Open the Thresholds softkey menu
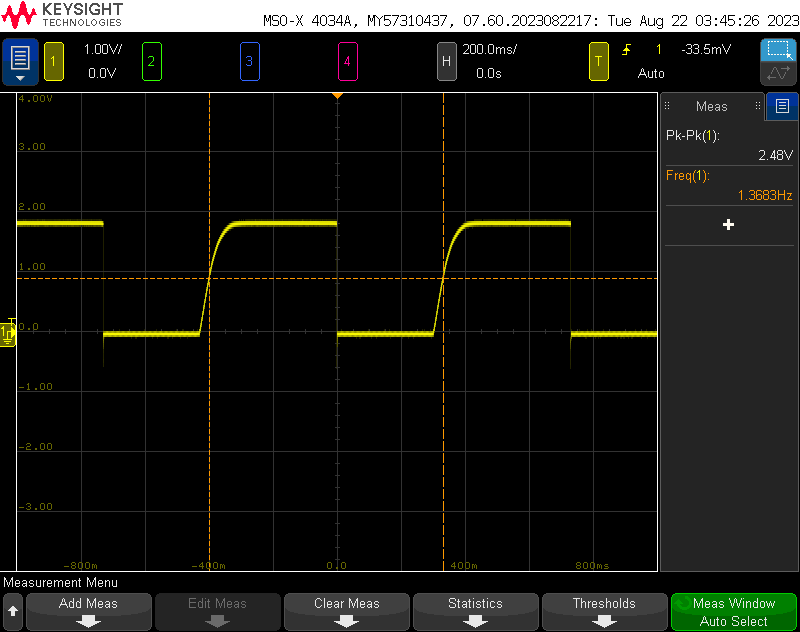This screenshot has height=632, width=800. [604, 611]
